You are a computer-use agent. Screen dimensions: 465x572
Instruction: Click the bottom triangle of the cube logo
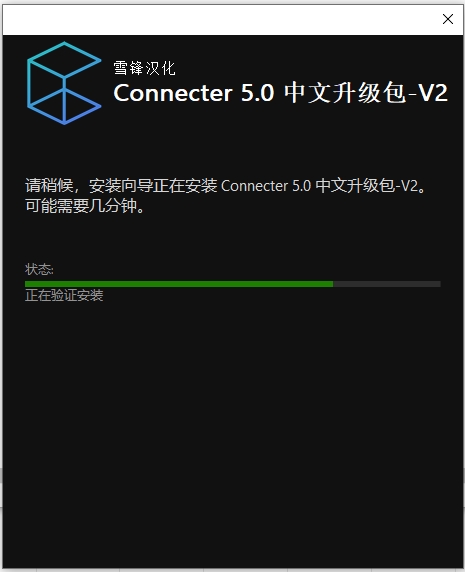coord(64,107)
